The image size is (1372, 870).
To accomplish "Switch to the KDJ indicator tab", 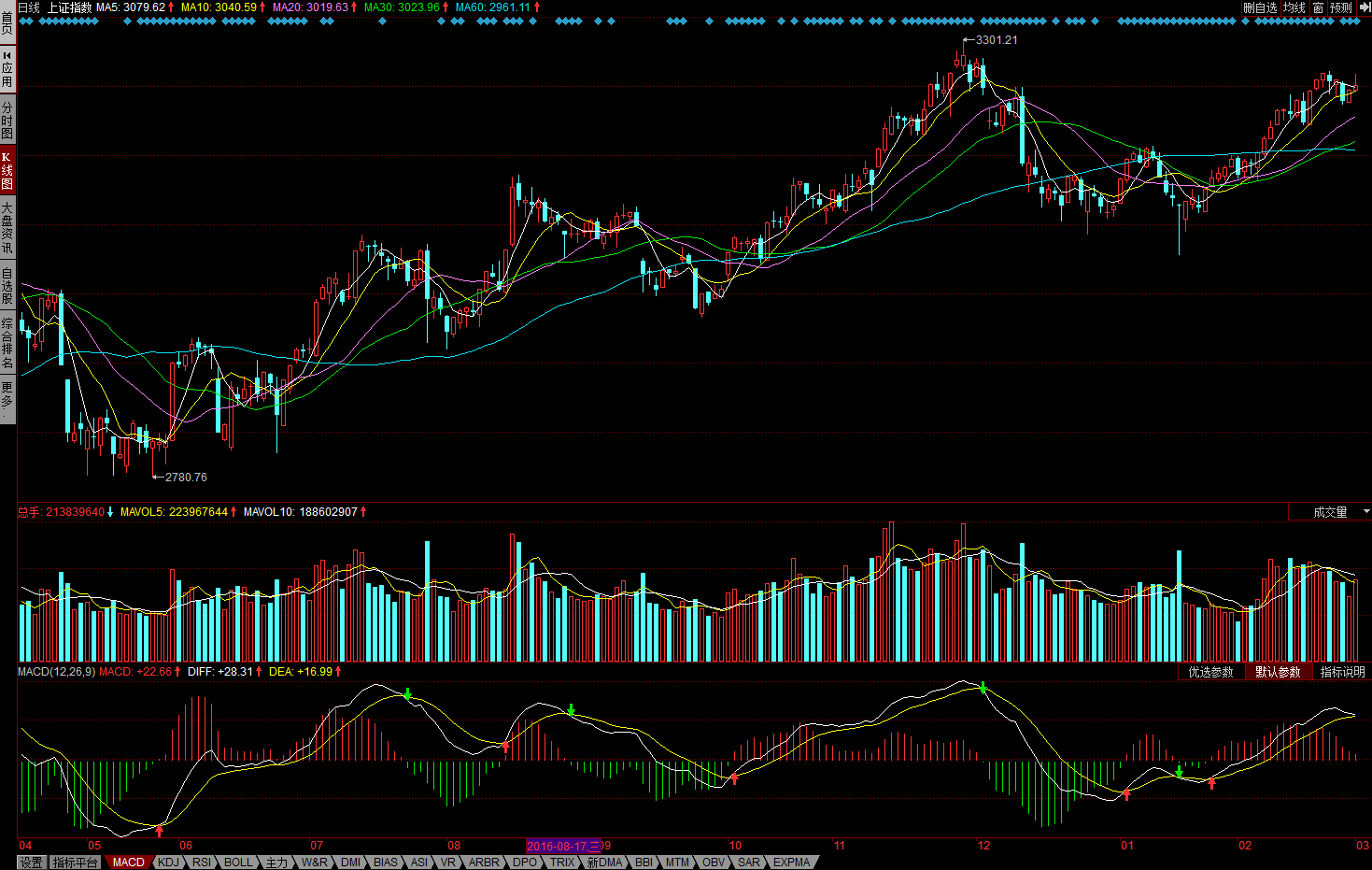I will (x=168, y=863).
